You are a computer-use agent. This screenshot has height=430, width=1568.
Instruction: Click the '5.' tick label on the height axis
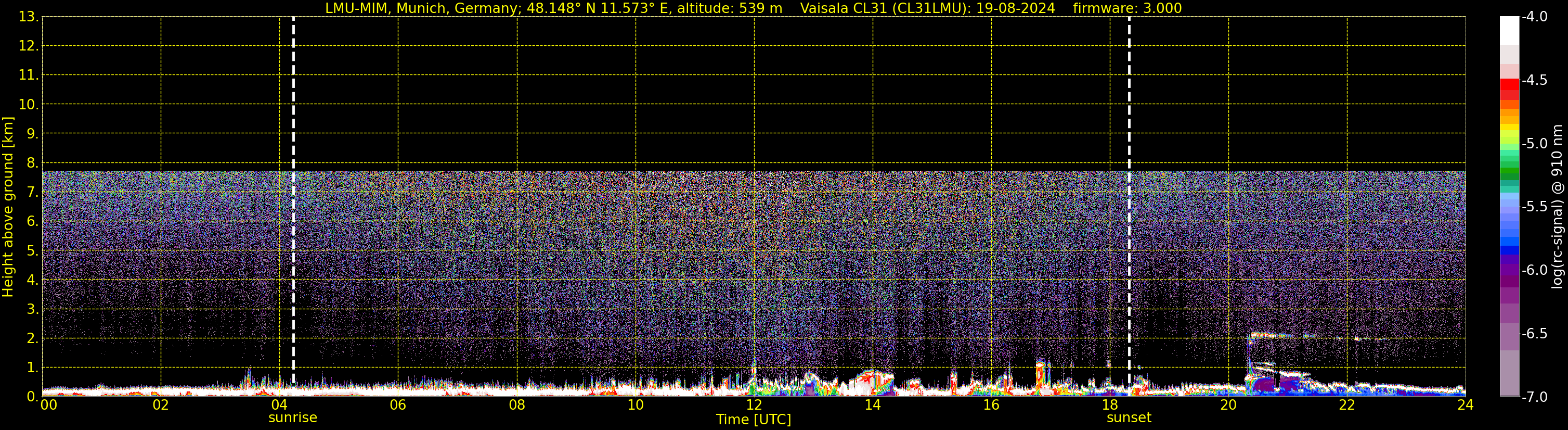pos(33,251)
